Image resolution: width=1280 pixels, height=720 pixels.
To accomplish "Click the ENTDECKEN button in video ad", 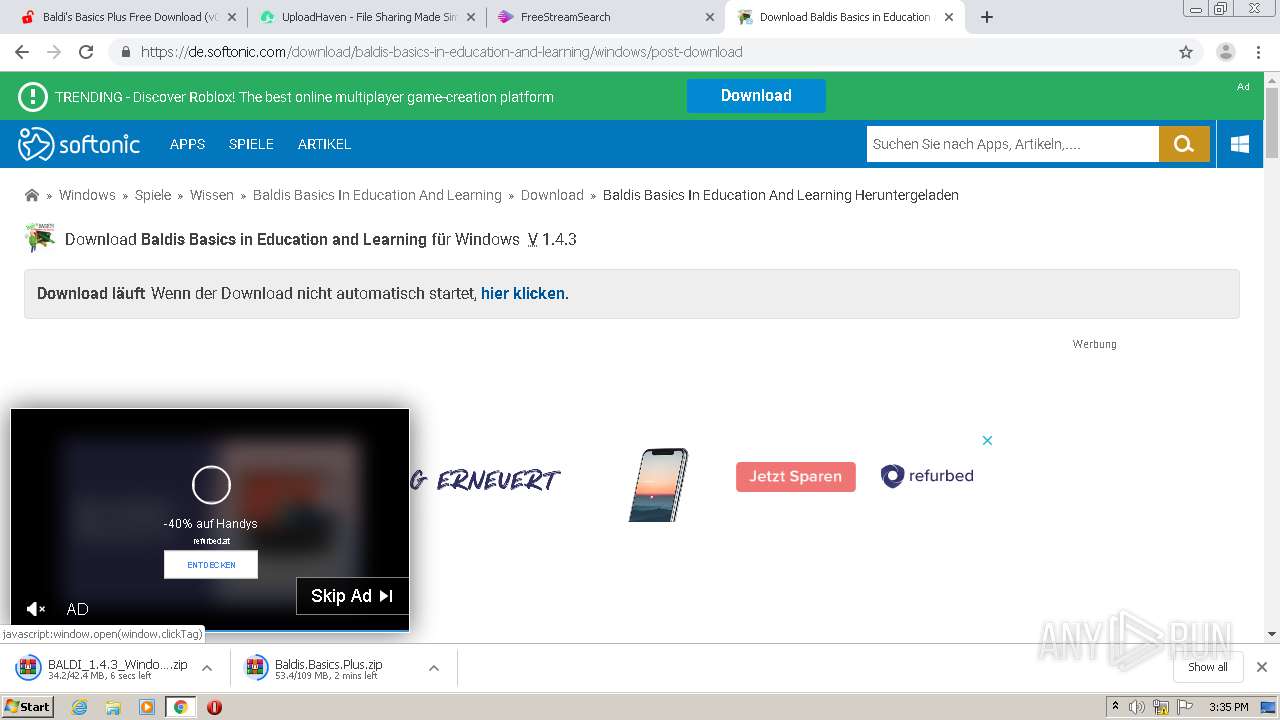I will (x=211, y=564).
